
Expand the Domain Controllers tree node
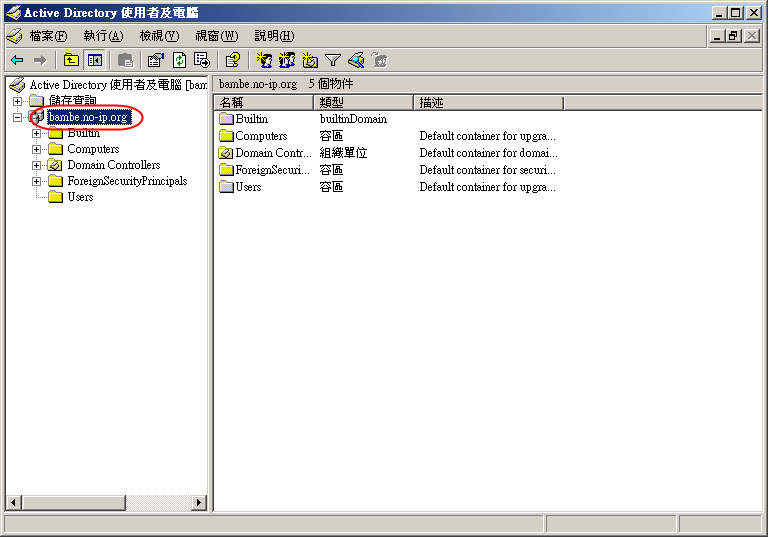[37, 165]
